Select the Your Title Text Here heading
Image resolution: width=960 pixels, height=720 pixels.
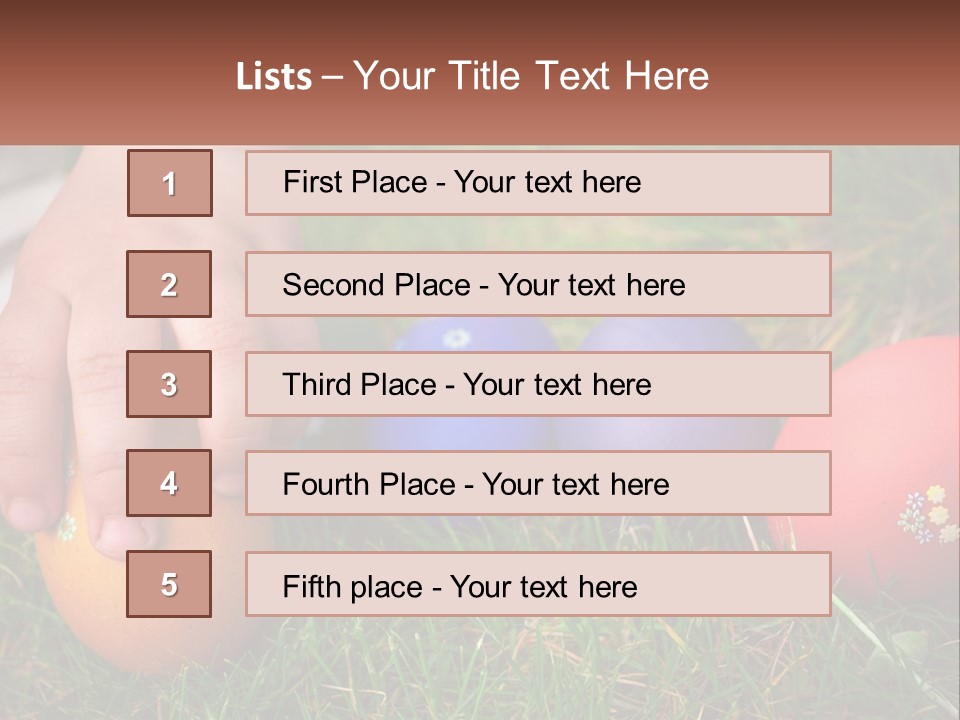[x=531, y=76]
